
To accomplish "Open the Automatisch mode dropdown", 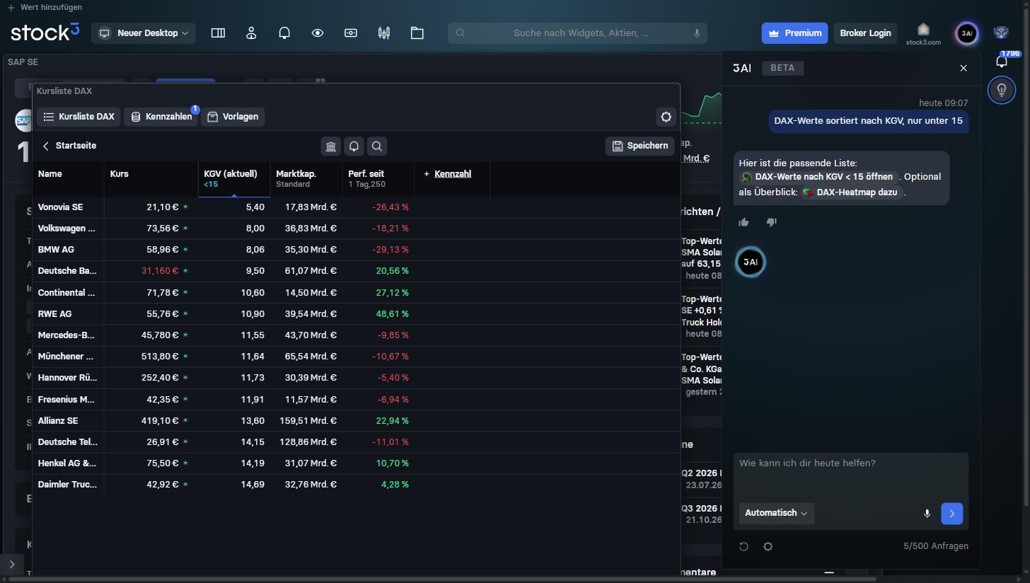I will 776,513.
